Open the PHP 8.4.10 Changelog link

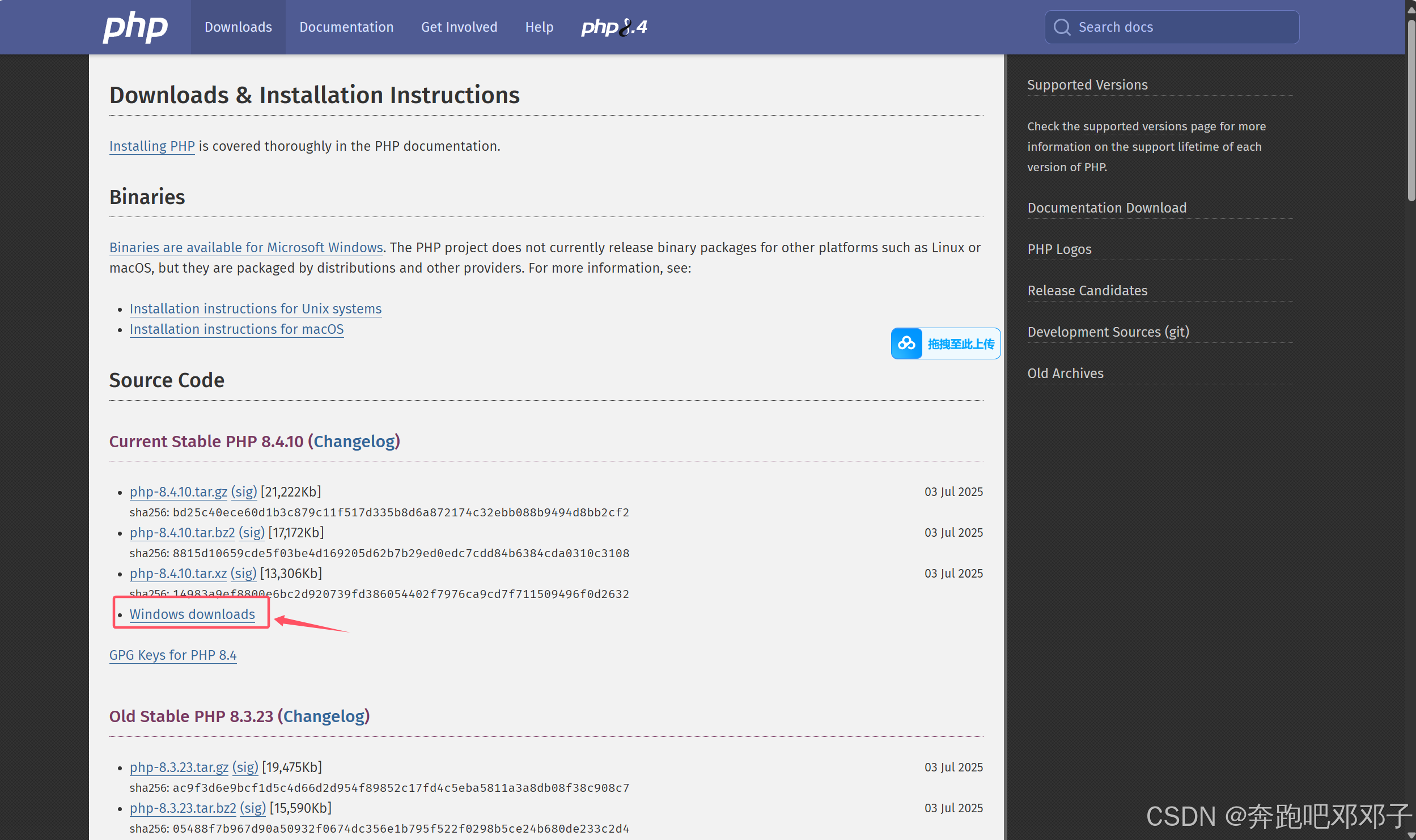354,442
